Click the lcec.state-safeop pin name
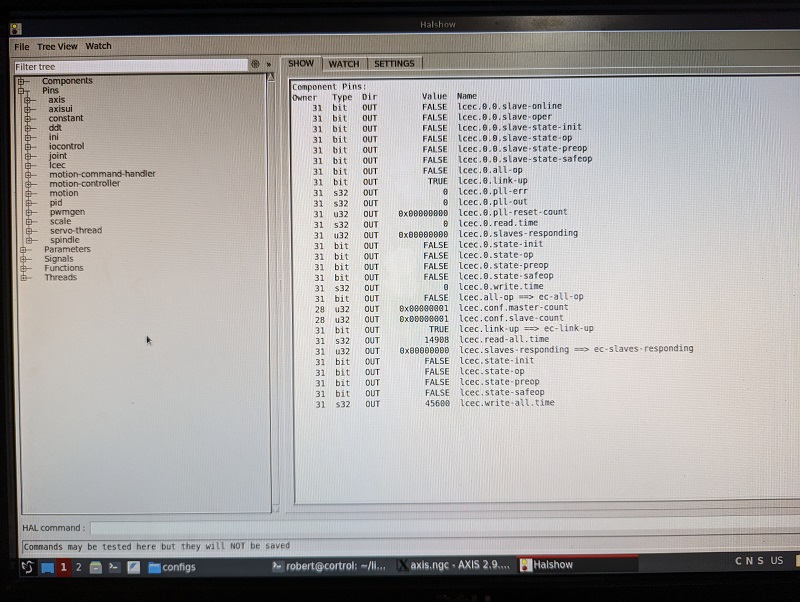The height and width of the screenshot is (602, 800). point(502,392)
